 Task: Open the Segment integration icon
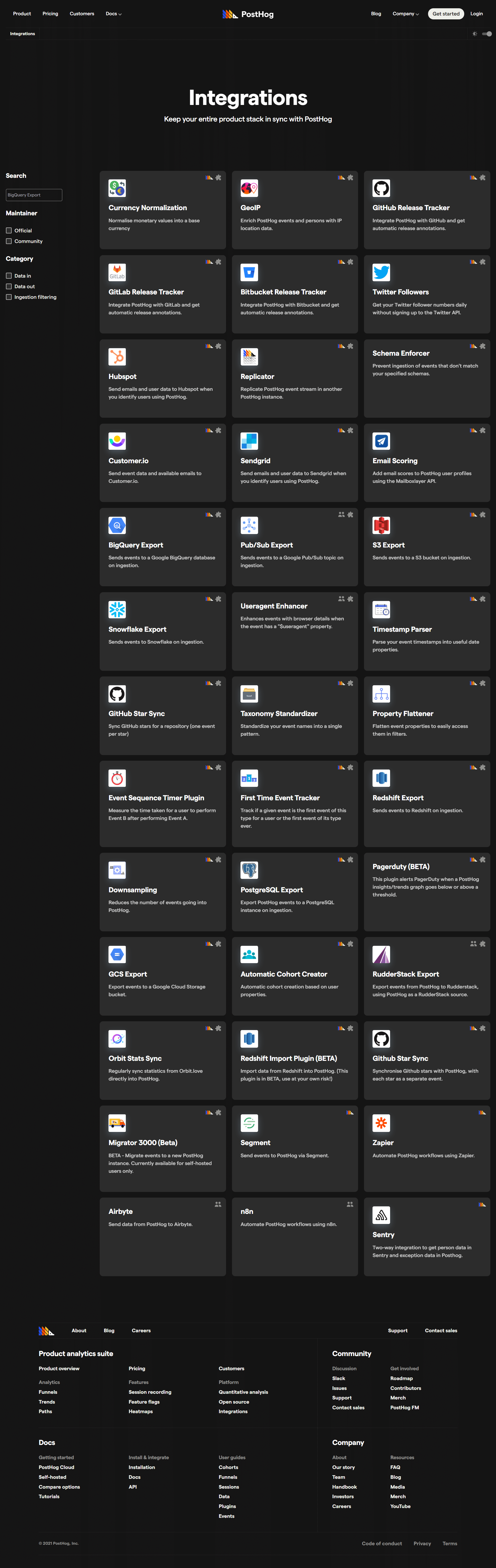249,1123
